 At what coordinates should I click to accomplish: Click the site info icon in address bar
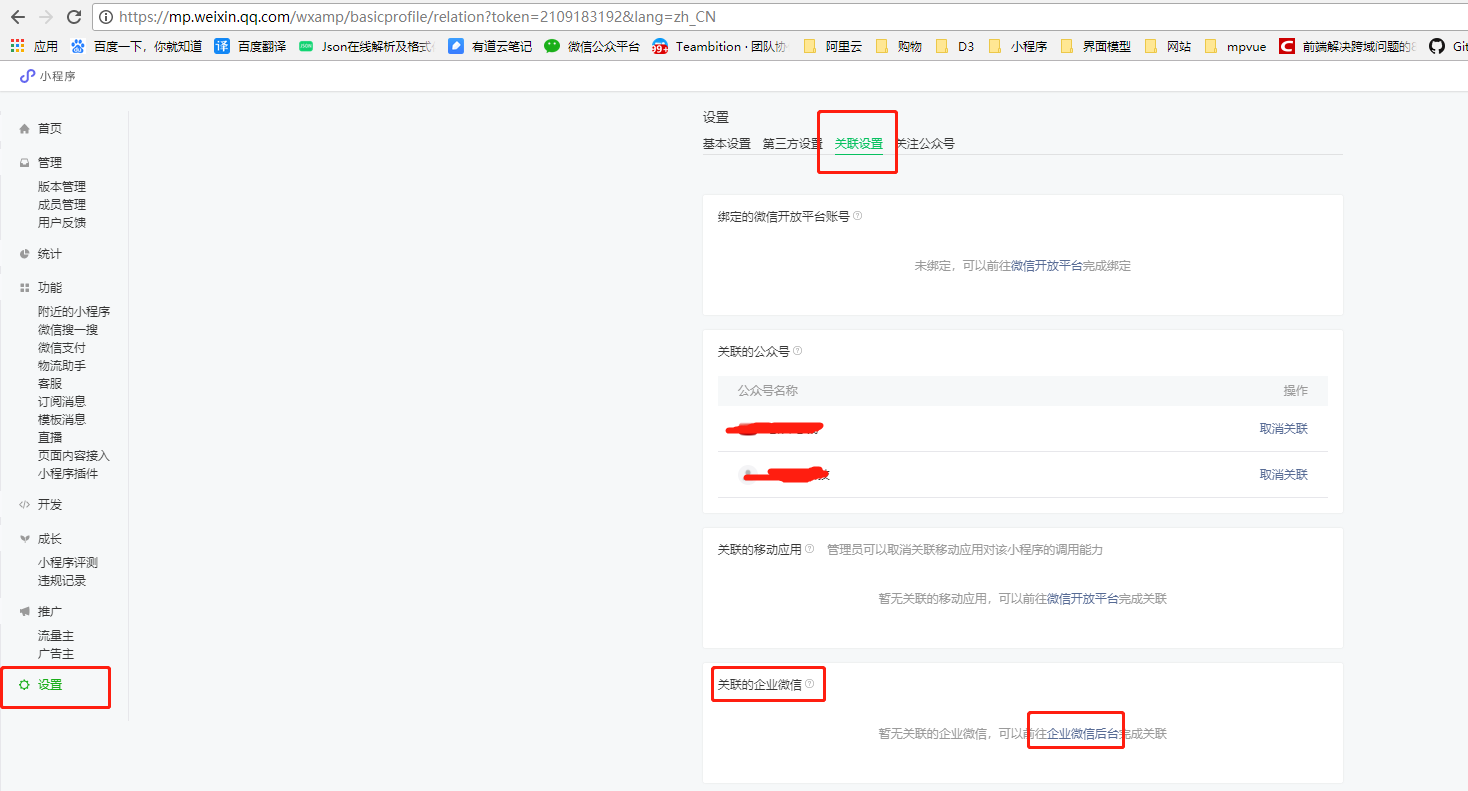(x=106, y=17)
